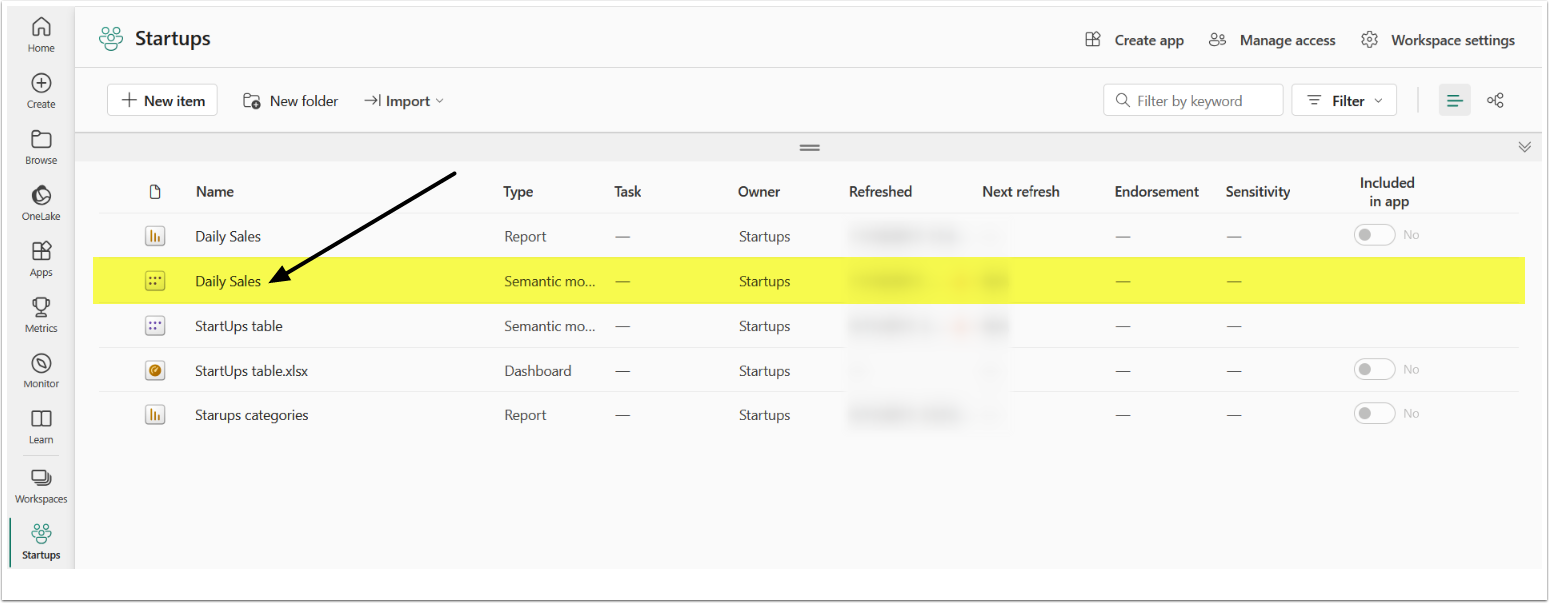Open the Monitor hub icon
This screenshot has height=603, width=1549.
tap(41, 370)
